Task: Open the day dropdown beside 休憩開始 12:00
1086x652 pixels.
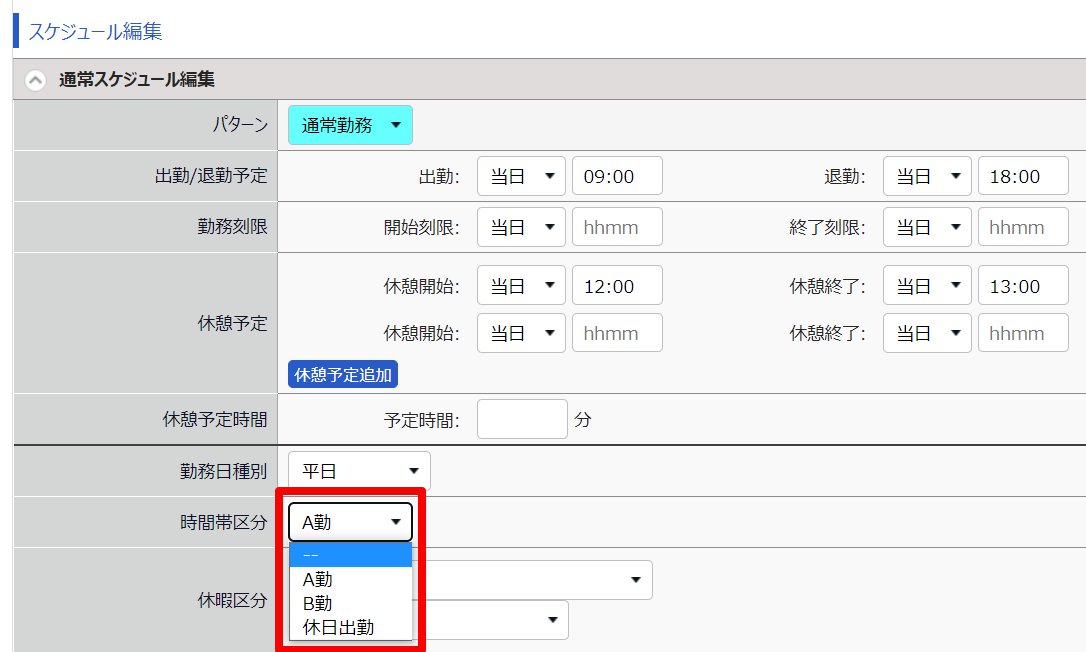Action: tap(522, 285)
